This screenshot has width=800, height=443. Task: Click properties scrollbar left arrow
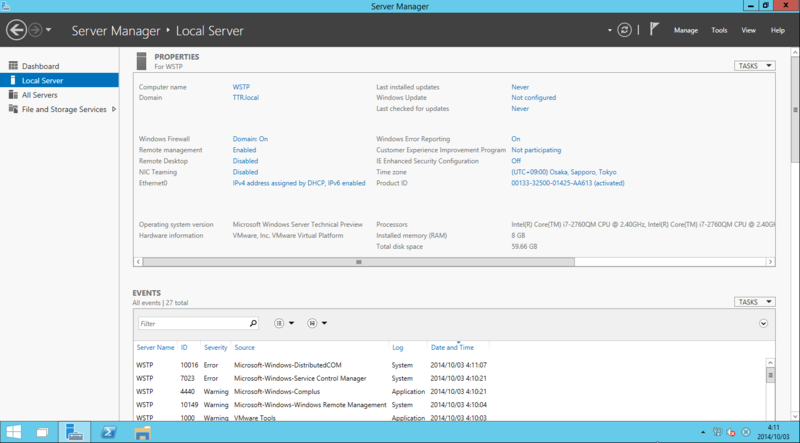[x=138, y=262]
